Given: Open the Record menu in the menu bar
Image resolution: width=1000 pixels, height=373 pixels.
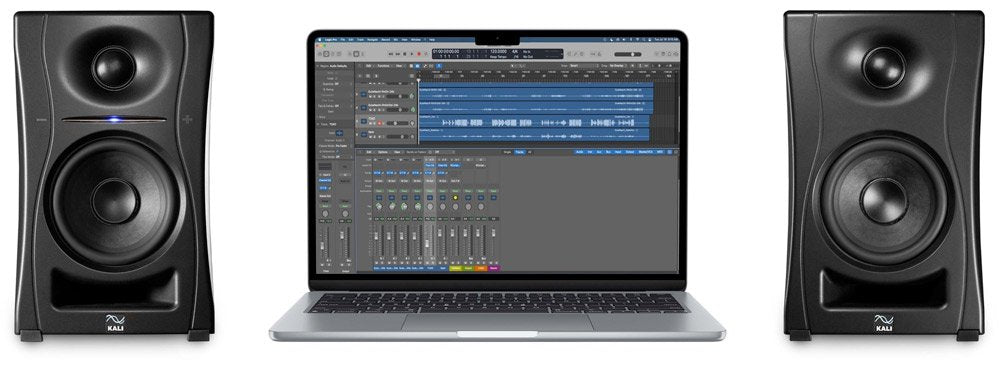Looking at the screenshot, I should pos(386,40).
